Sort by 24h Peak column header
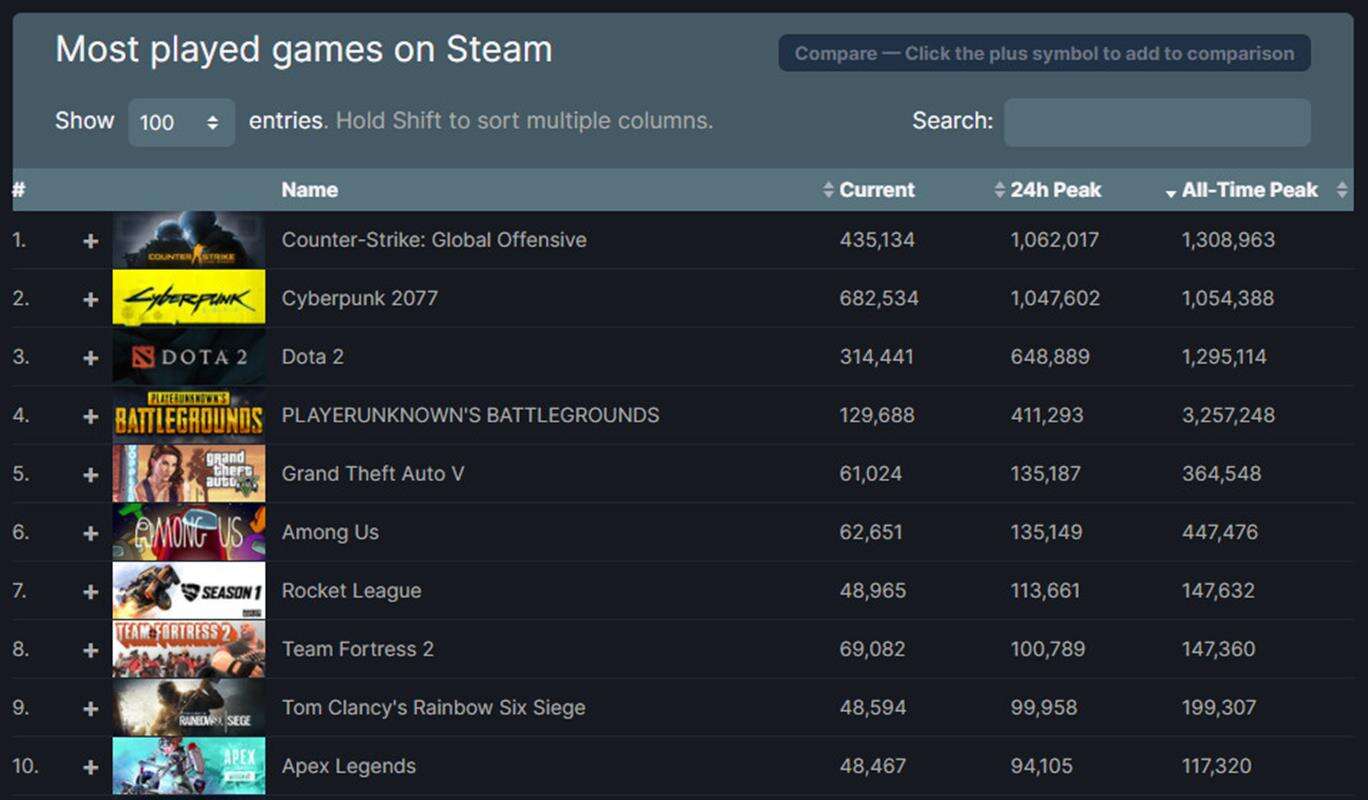The height and width of the screenshot is (800, 1368). coord(1055,190)
